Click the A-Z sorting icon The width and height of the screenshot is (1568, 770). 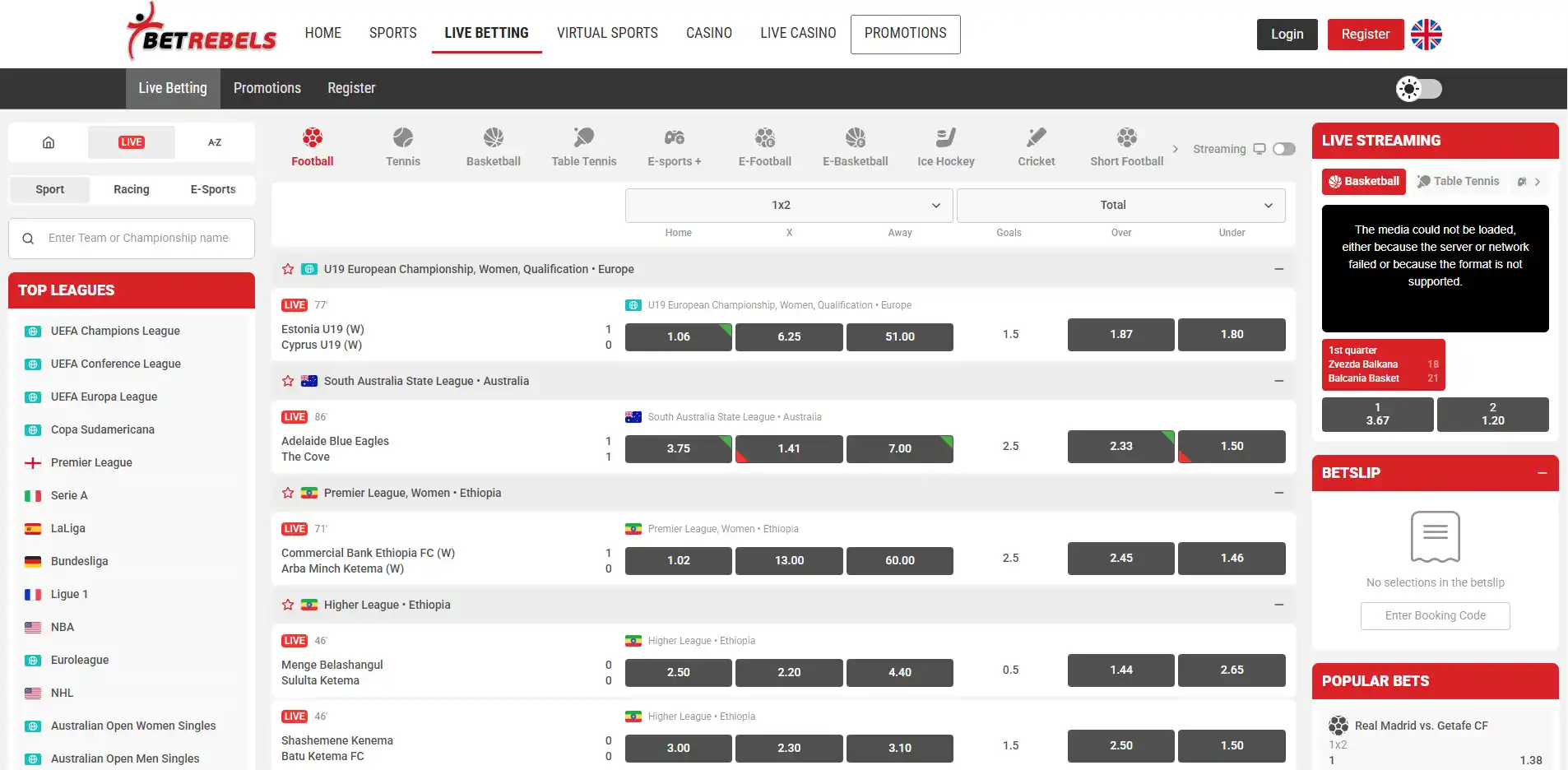tap(215, 142)
